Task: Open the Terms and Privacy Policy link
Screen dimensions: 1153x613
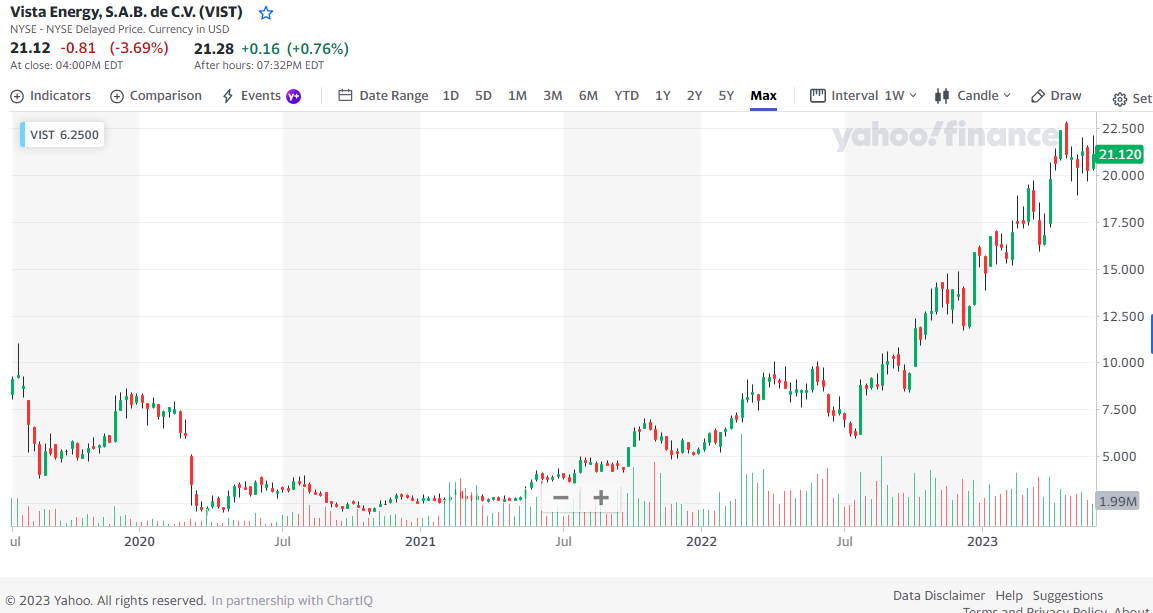Action: tap(1034, 609)
